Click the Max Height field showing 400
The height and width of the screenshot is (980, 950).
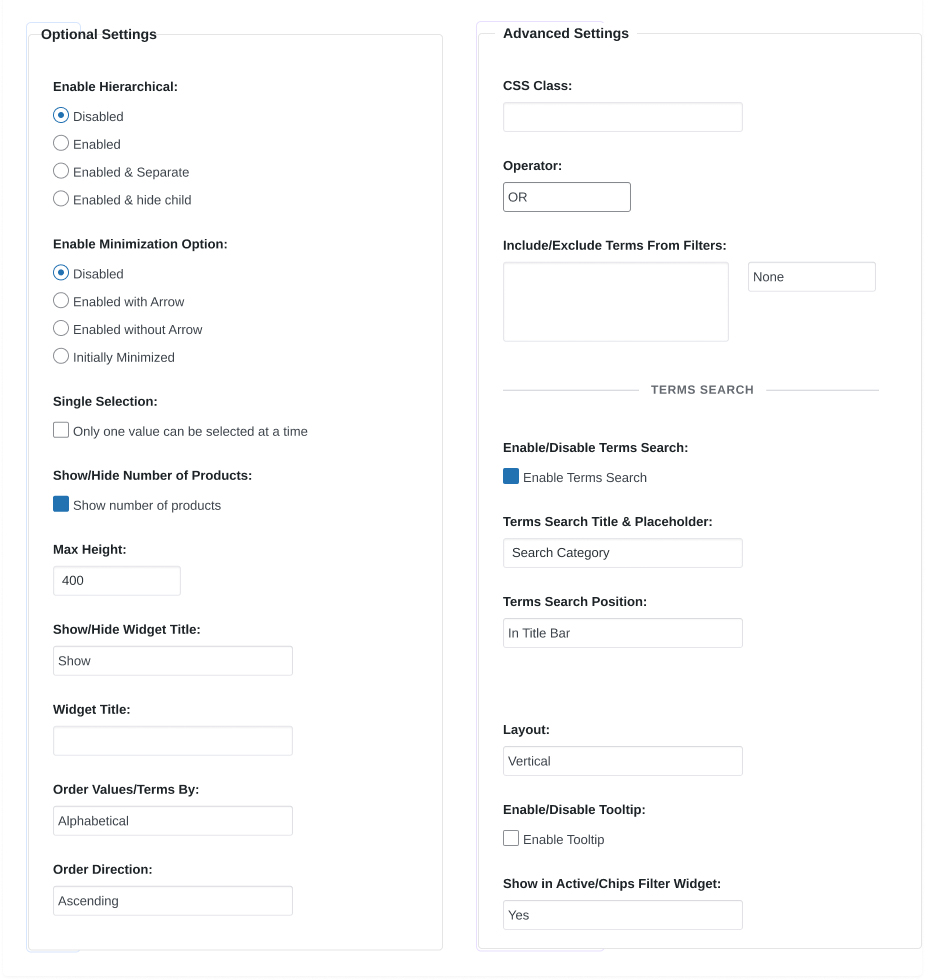pos(116,580)
